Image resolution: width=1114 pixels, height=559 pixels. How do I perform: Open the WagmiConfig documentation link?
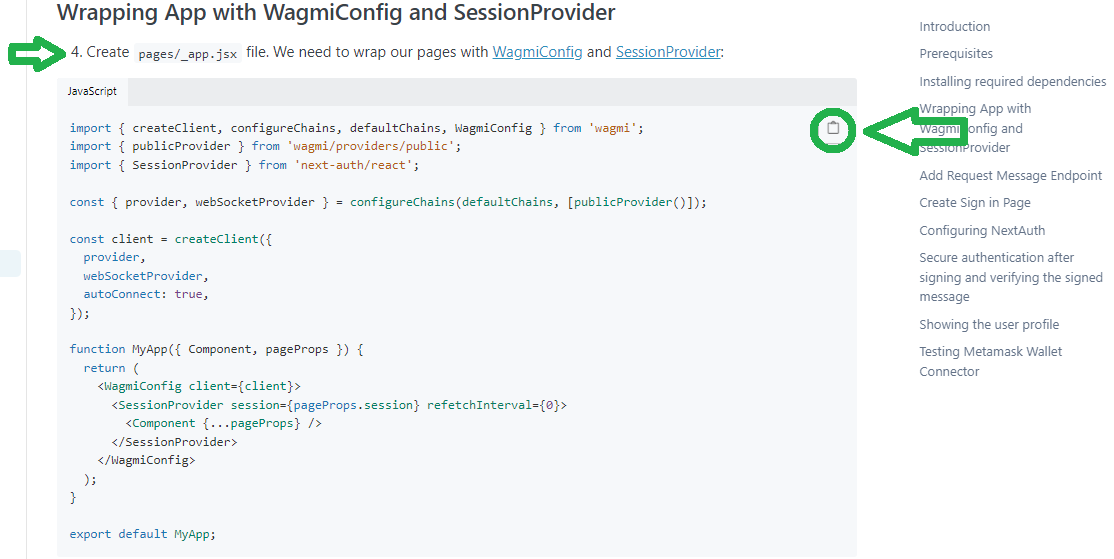tap(537, 52)
